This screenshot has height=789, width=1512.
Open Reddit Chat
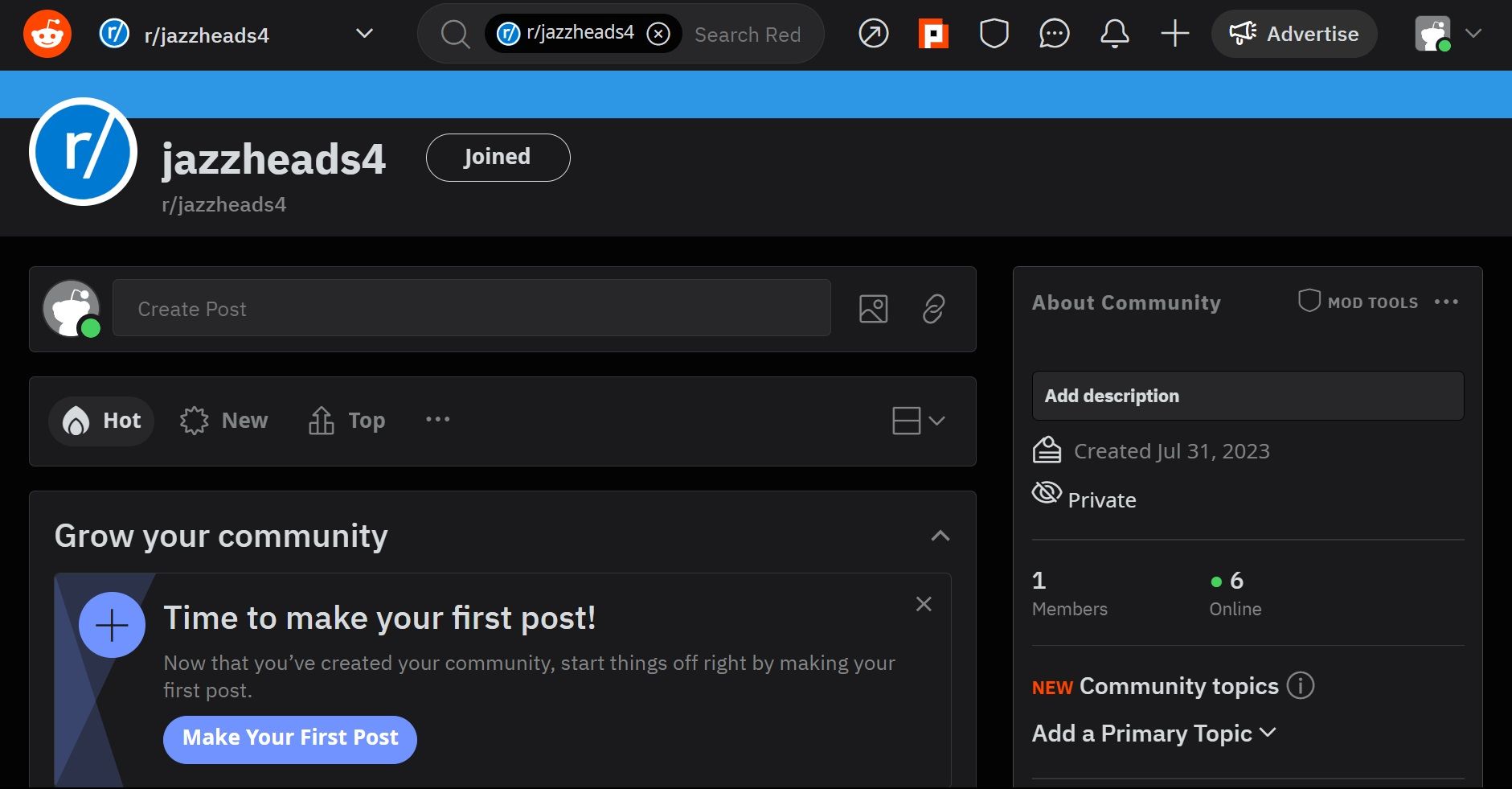pyautogui.click(x=1055, y=34)
